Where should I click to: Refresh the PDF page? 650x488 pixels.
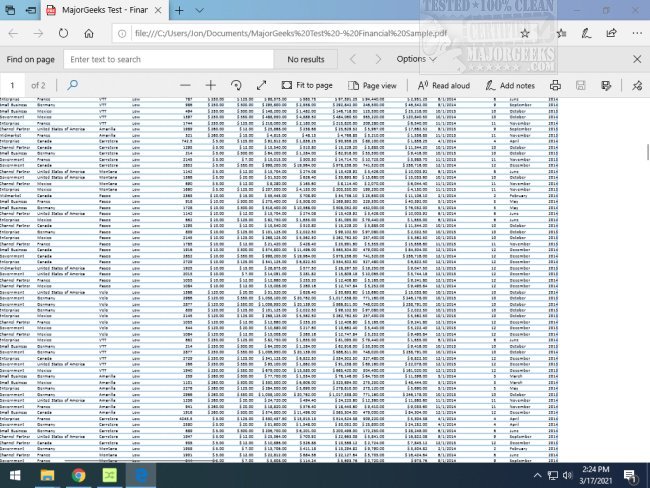point(63,33)
